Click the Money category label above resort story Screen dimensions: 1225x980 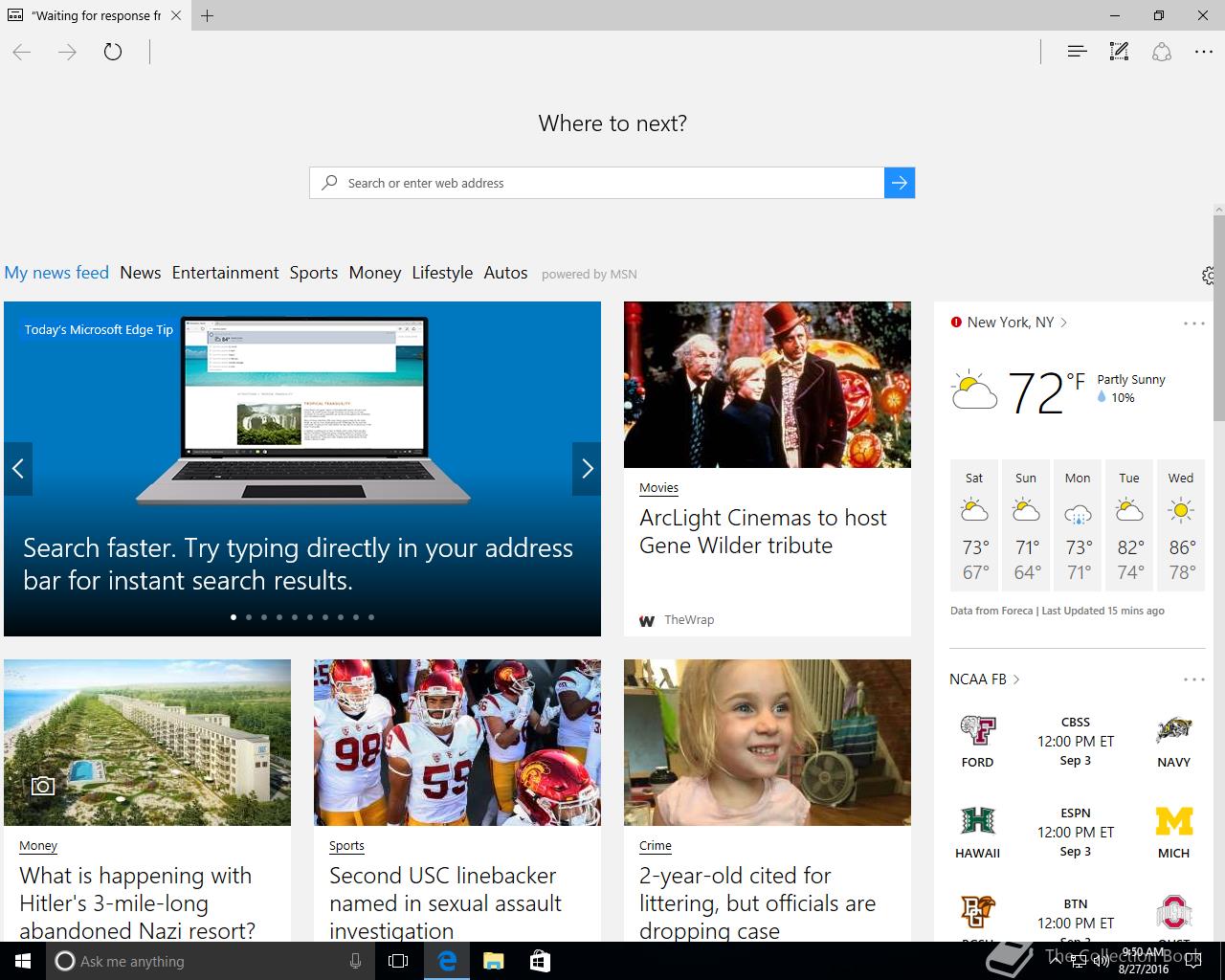(38, 846)
